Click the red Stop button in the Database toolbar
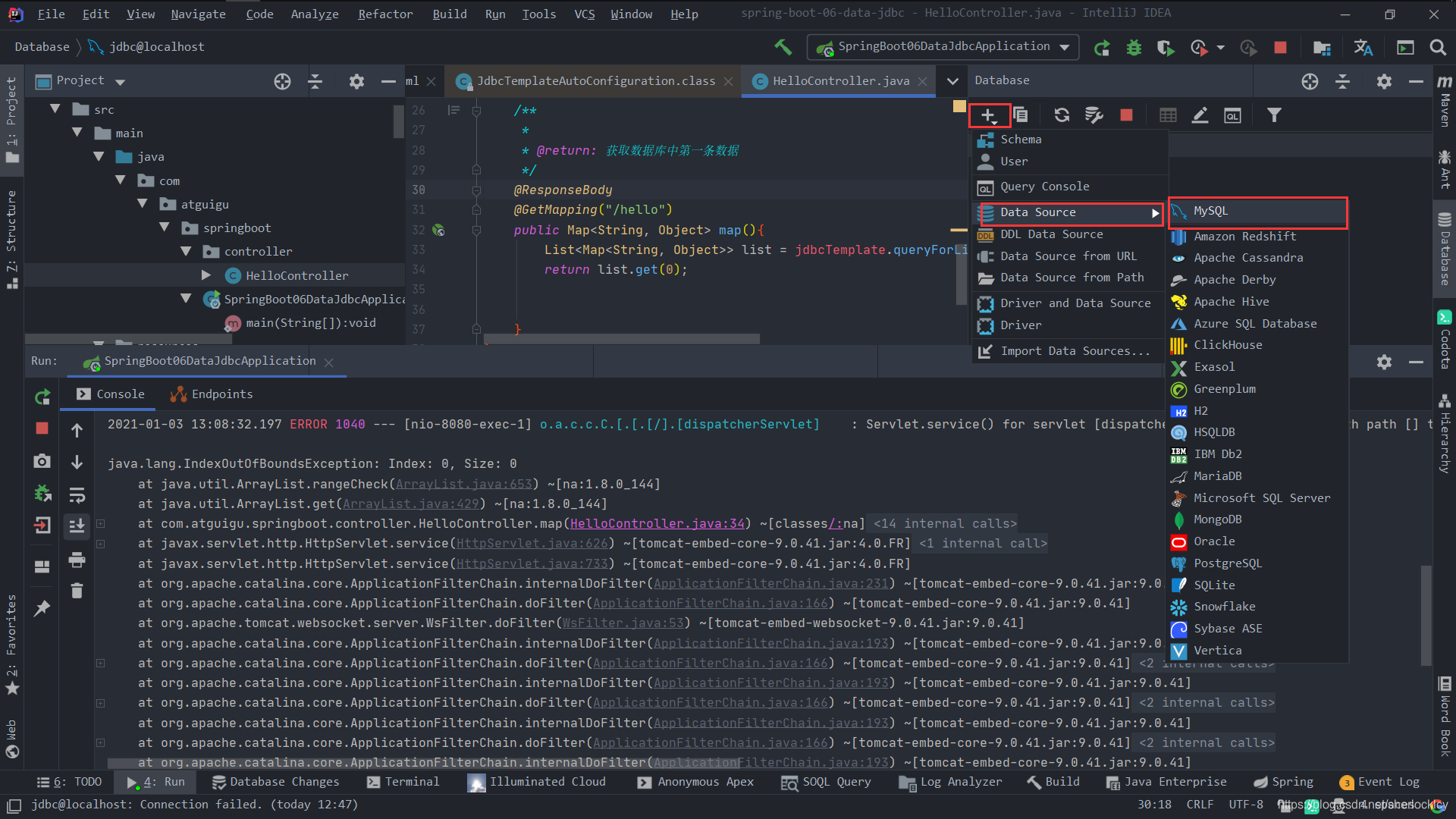This screenshot has height=819, width=1456. (x=1126, y=115)
